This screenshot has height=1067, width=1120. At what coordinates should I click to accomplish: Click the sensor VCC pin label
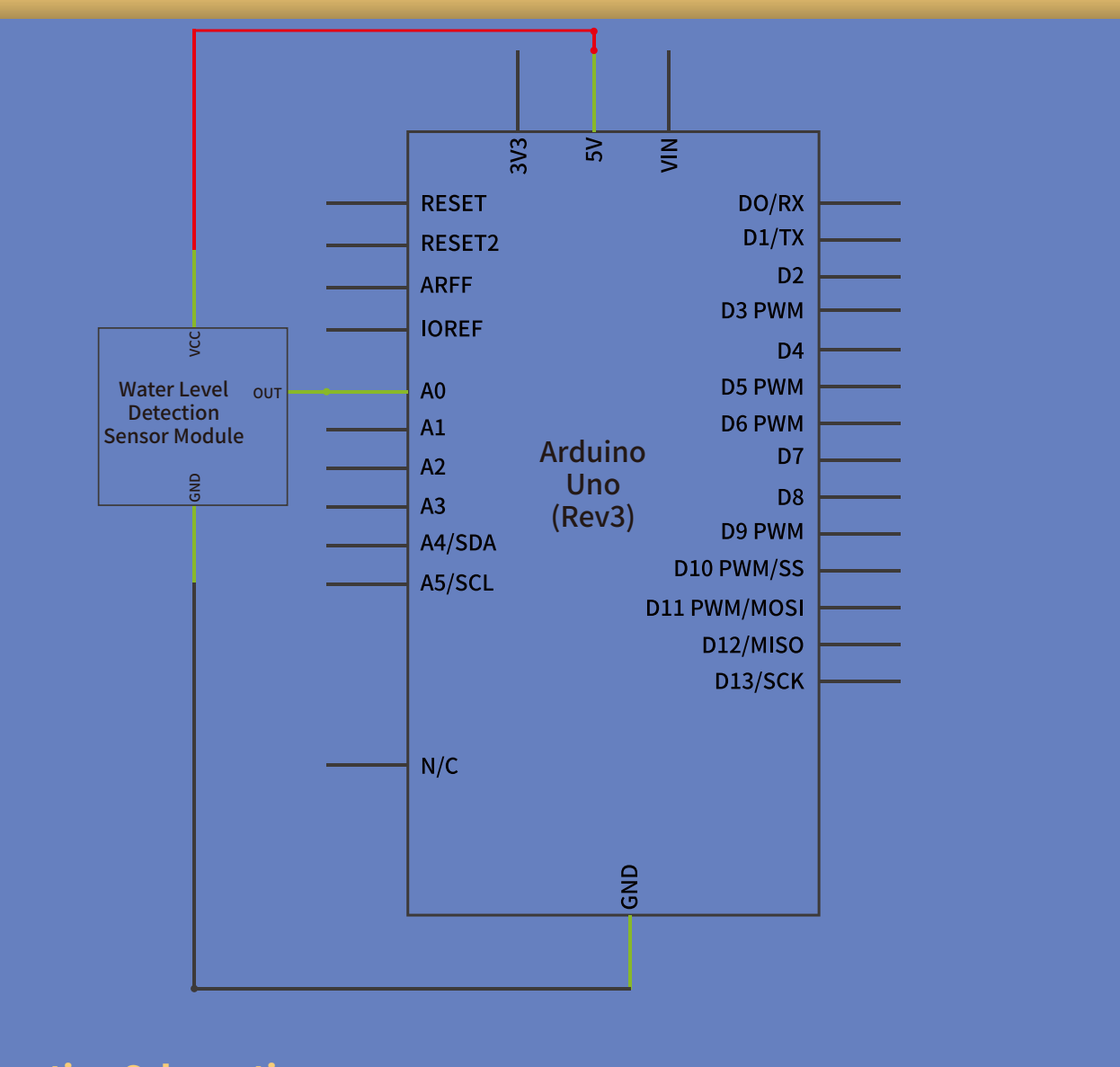pos(195,344)
